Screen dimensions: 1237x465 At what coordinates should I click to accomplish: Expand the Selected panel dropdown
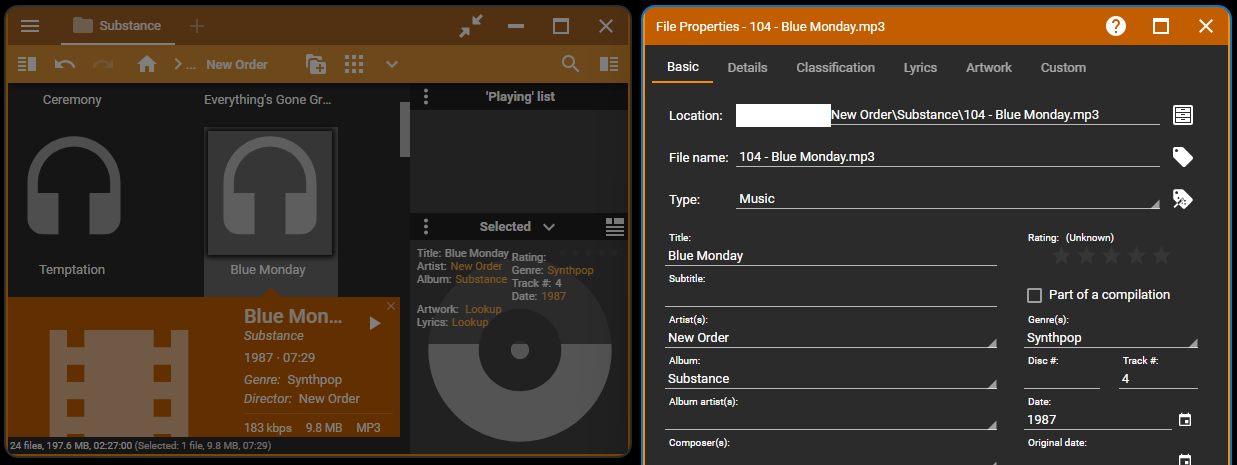click(548, 227)
